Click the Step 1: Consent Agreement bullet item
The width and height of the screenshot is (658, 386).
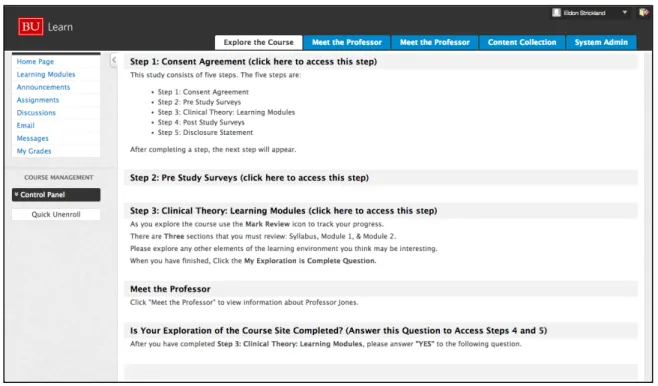(203, 92)
